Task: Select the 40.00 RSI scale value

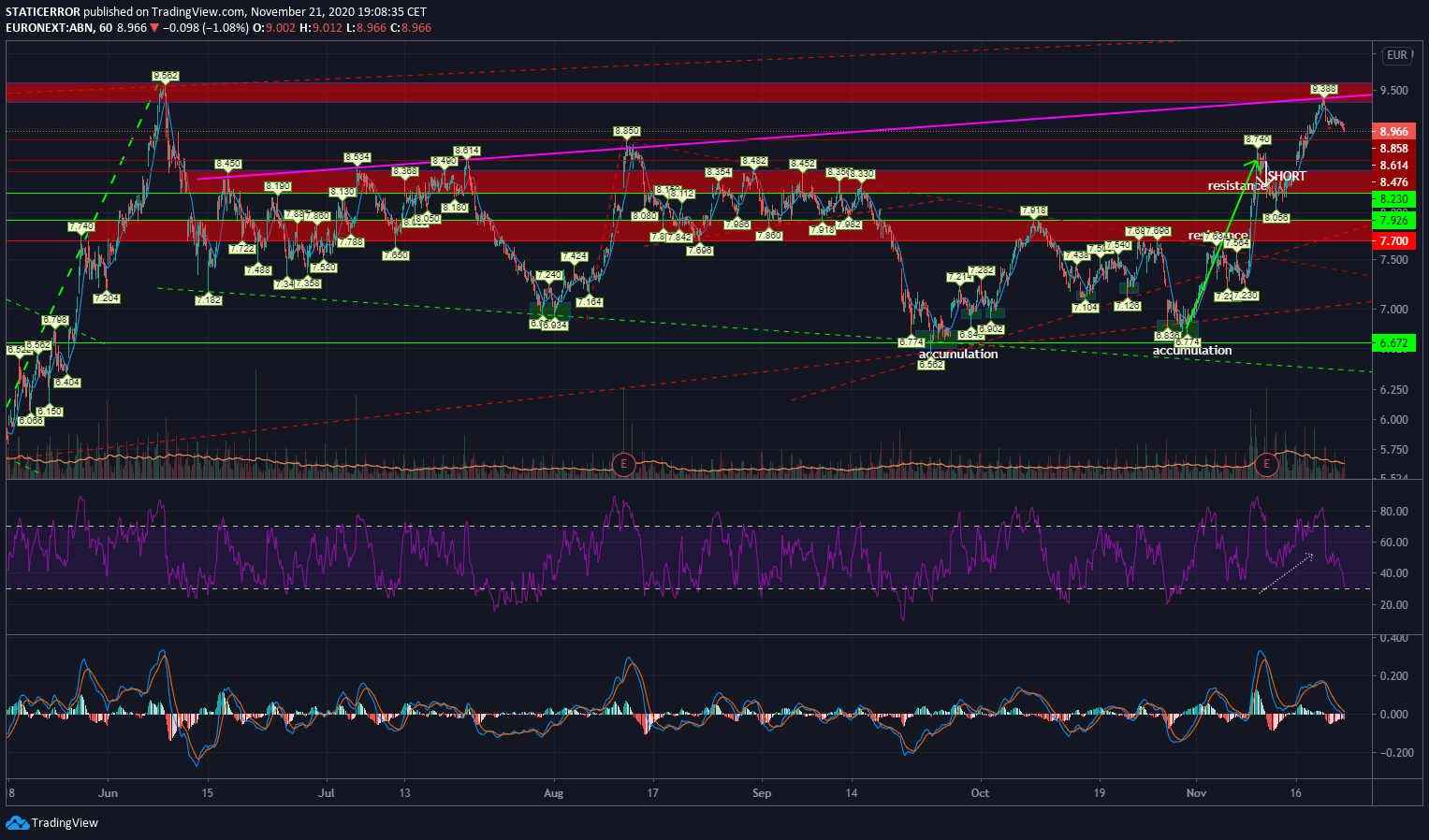Action: pos(1393,573)
